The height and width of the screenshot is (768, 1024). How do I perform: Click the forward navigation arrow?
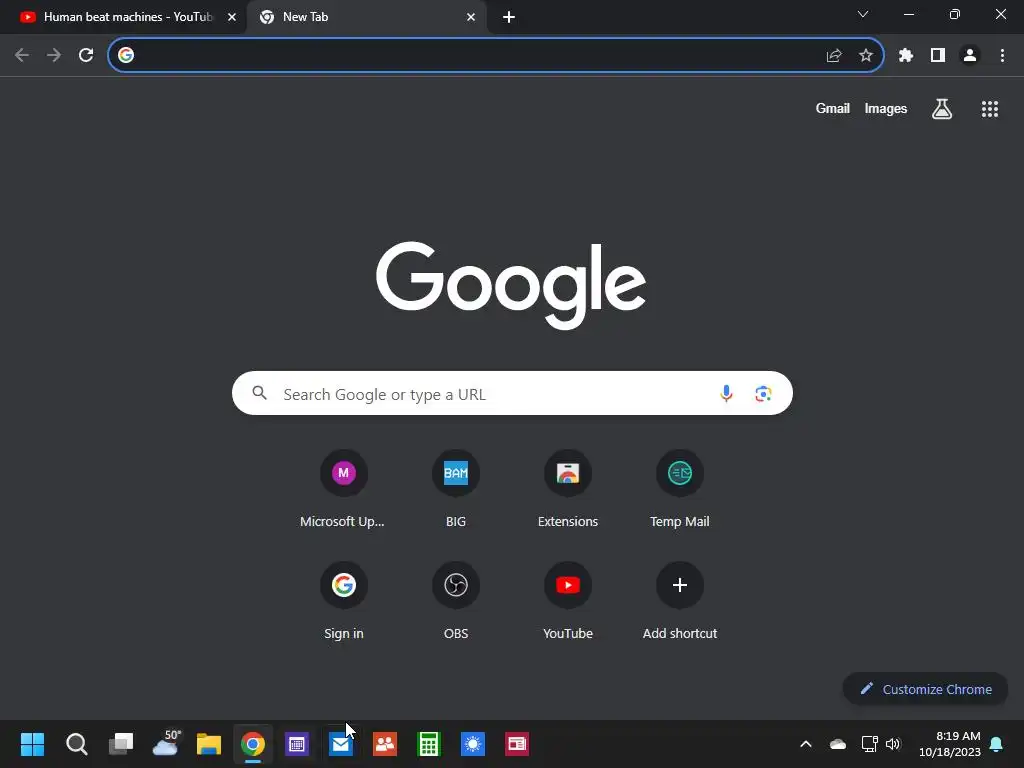coord(54,55)
